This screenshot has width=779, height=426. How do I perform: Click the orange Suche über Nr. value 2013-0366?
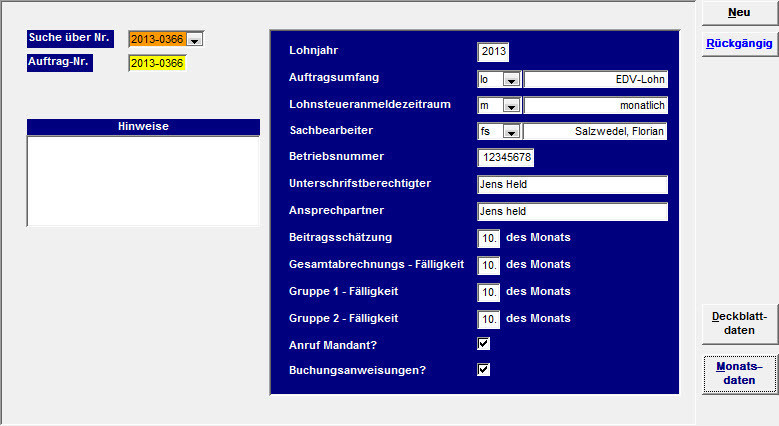(x=157, y=39)
